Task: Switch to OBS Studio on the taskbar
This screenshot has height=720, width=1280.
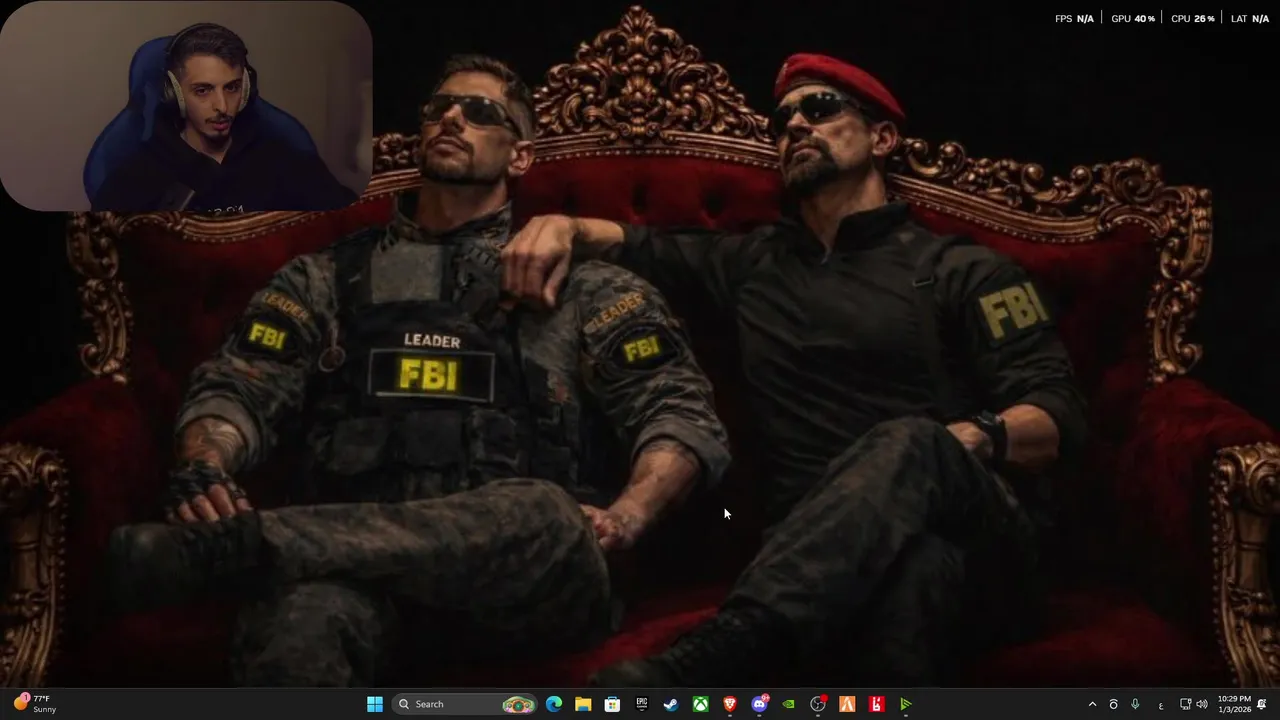Action: (818, 704)
